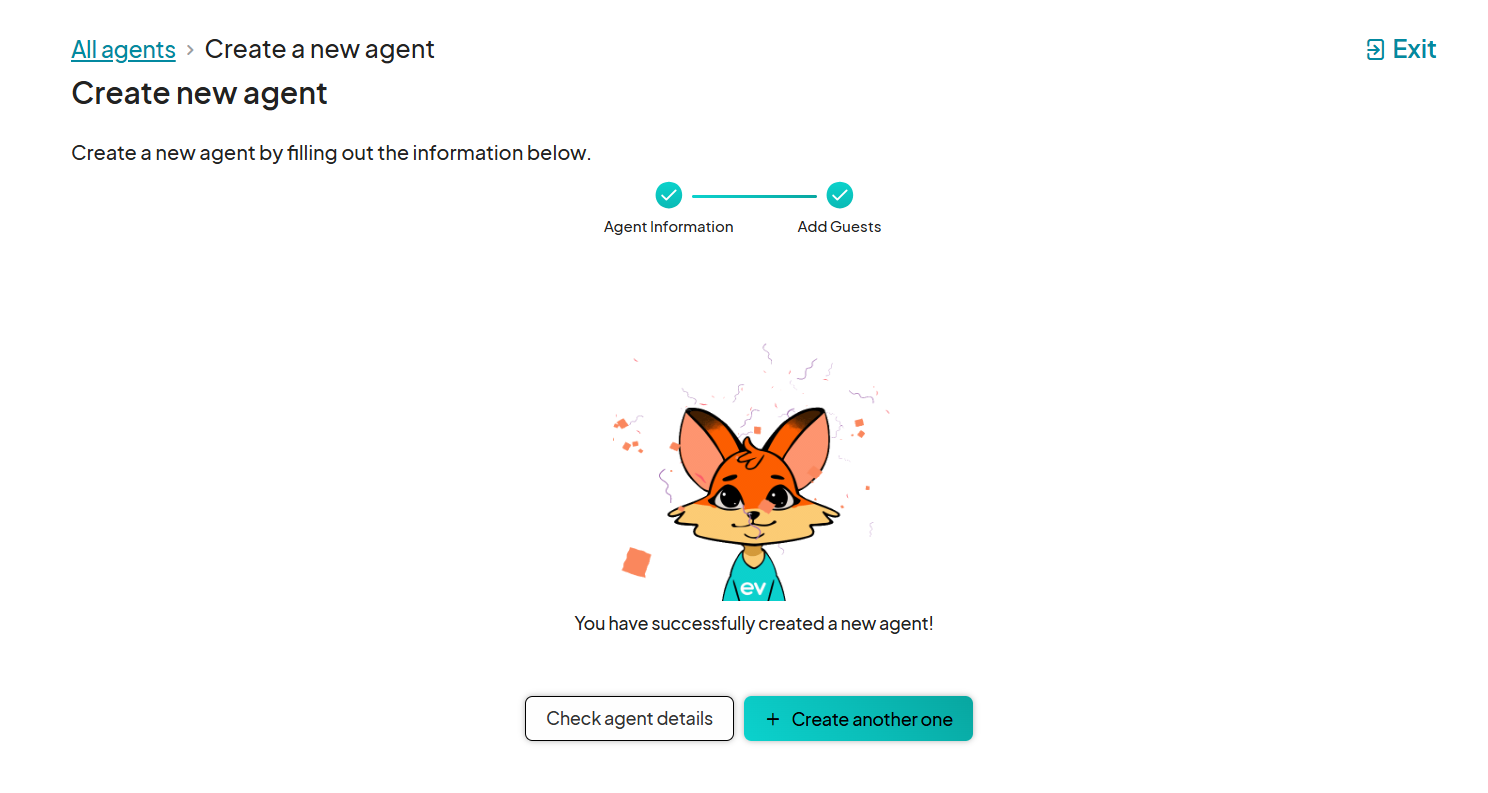Click the successfully created agent message
The width and height of the screenshot is (1488, 793).
(x=753, y=624)
